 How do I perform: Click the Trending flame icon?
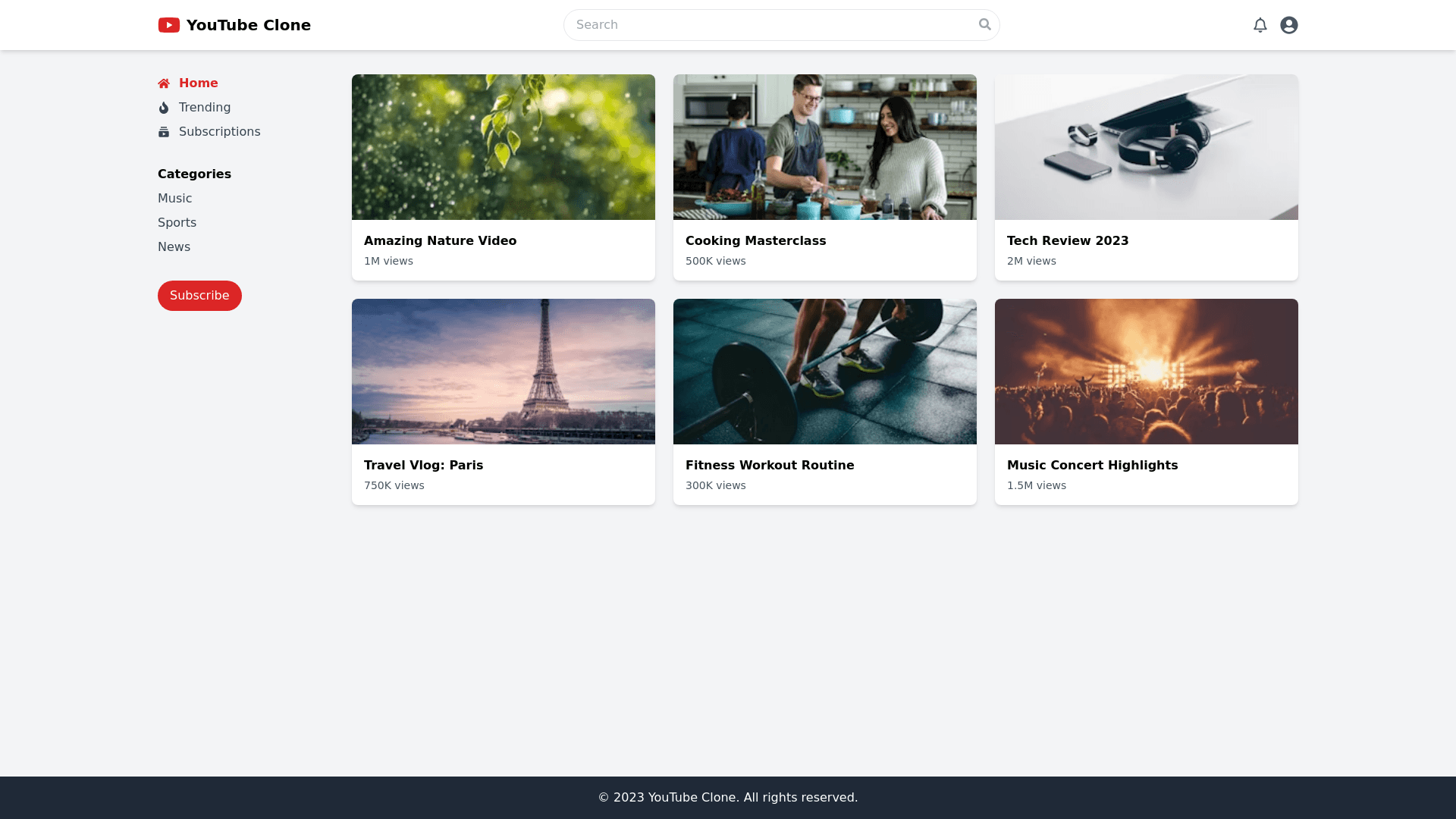[x=164, y=108]
